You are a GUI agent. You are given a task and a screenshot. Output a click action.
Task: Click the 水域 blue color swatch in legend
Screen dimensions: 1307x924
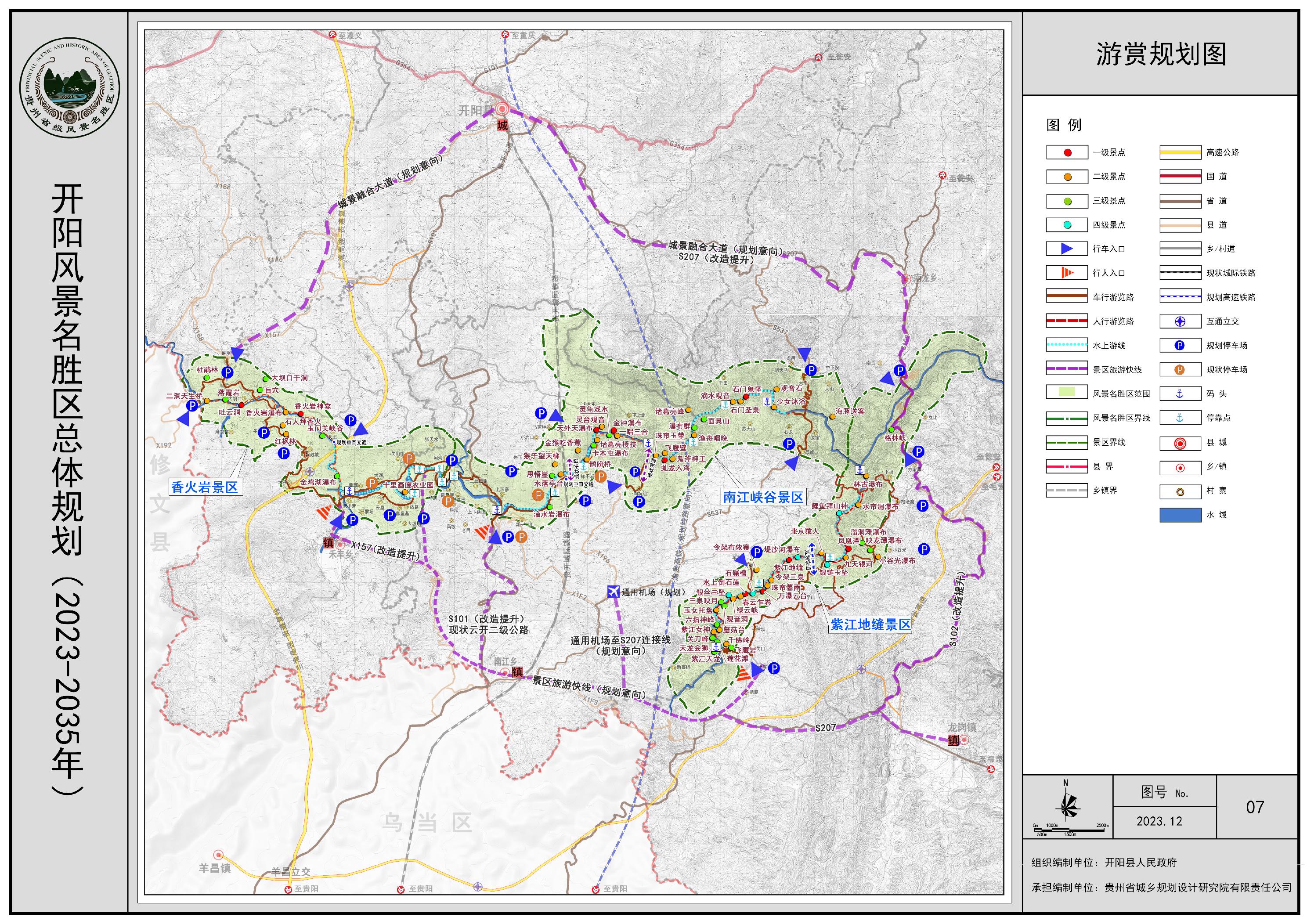1180,515
